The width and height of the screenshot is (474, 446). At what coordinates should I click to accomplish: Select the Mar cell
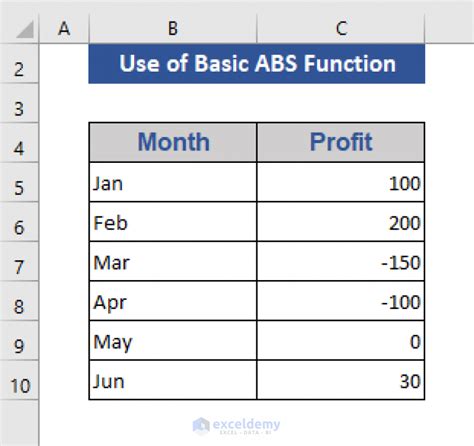(x=173, y=261)
